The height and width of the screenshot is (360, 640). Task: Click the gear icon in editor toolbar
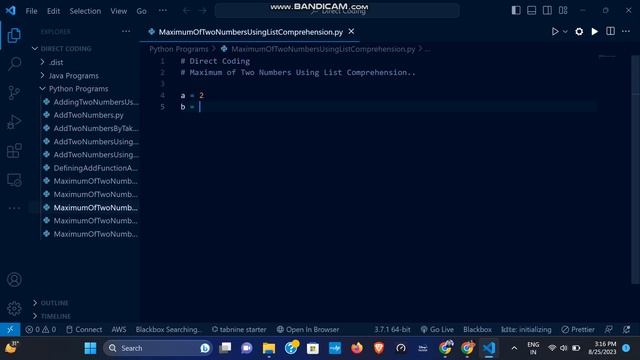pyautogui.click(x=579, y=31)
